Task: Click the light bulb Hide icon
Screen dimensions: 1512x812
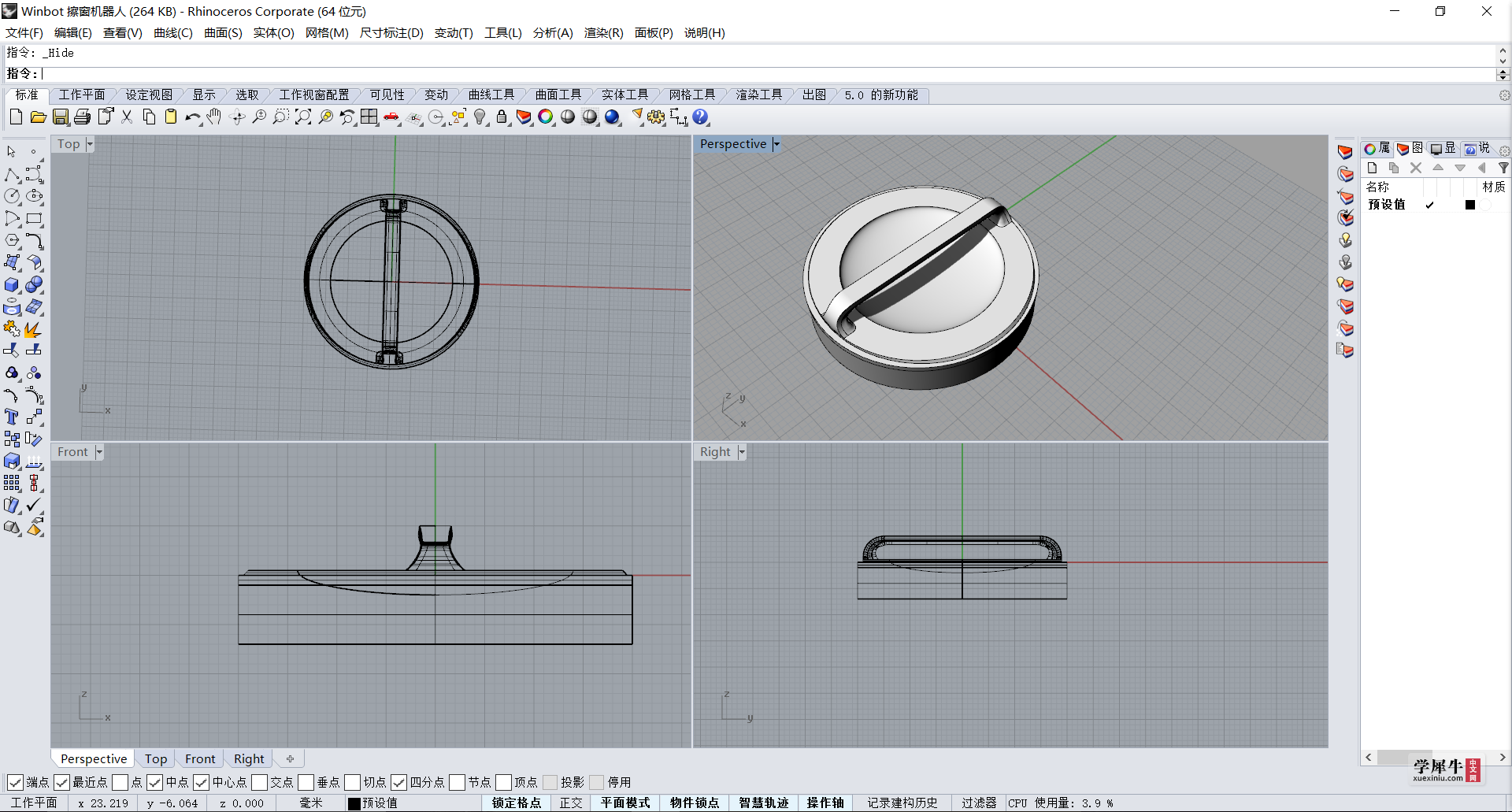Action: pyautogui.click(x=480, y=117)
